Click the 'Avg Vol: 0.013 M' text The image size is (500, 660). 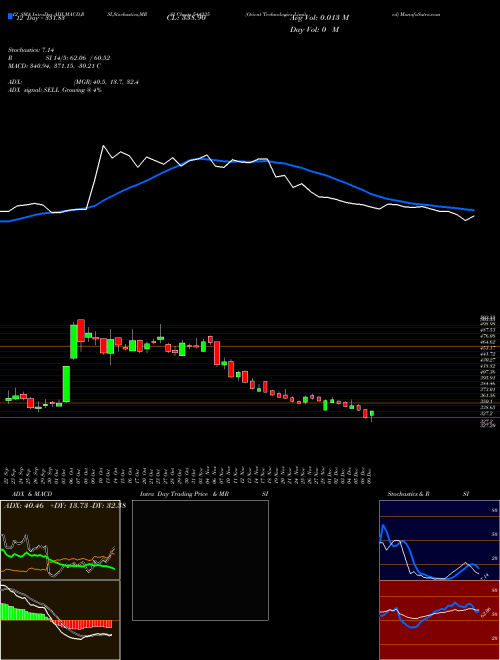pyautogui.click(x=319, y=18)
